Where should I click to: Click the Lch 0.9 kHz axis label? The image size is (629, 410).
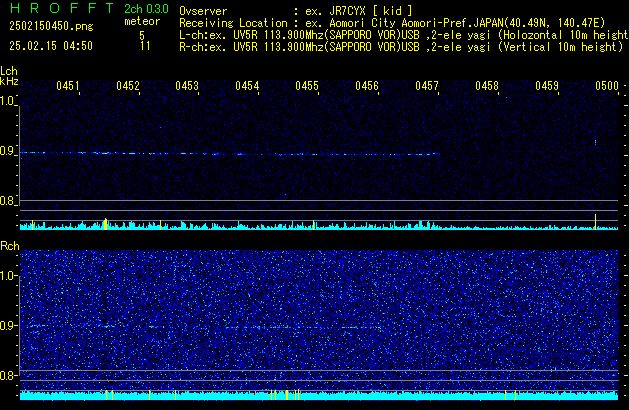(x=7, y=151)
